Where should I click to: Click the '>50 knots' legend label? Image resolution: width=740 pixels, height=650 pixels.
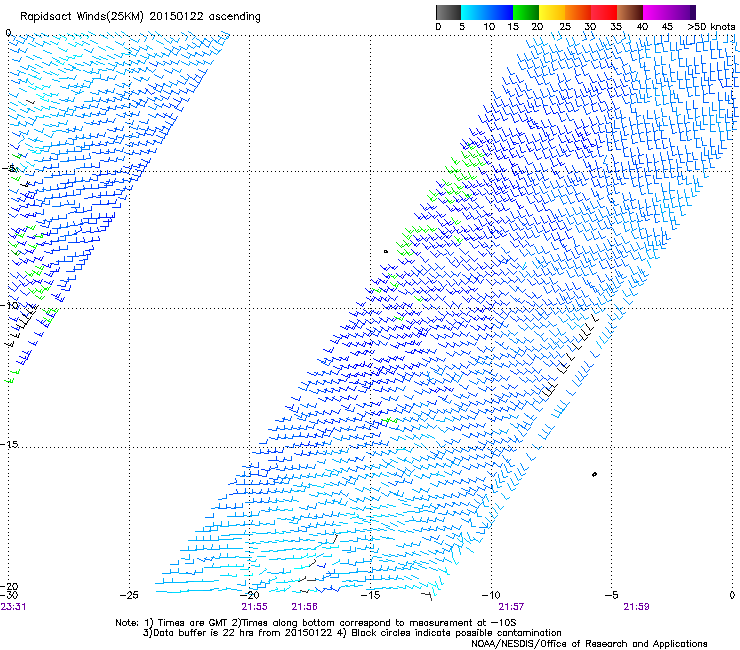711,27
